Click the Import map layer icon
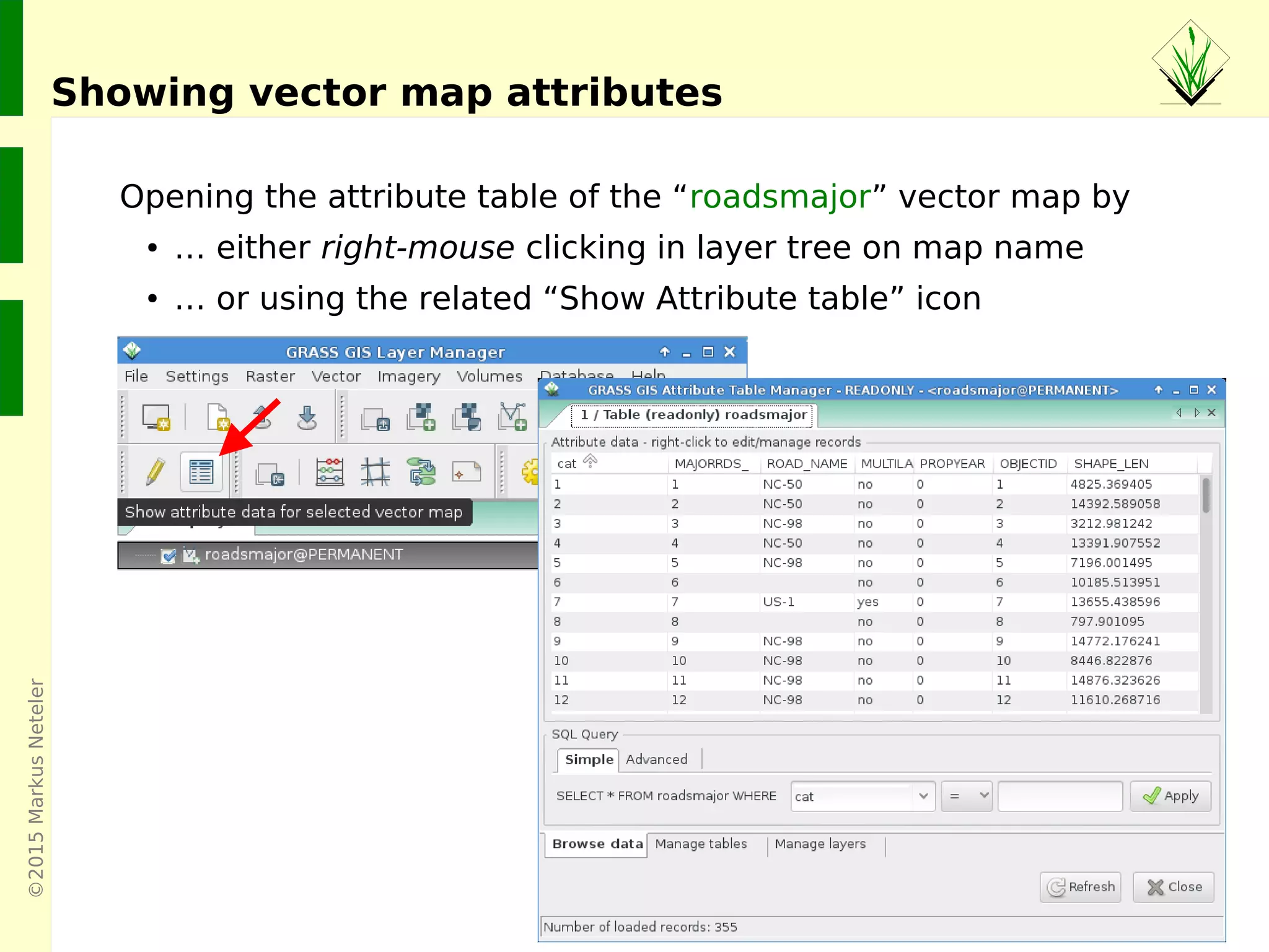The width and height of the screenshot is (1269, 952). 270,474
